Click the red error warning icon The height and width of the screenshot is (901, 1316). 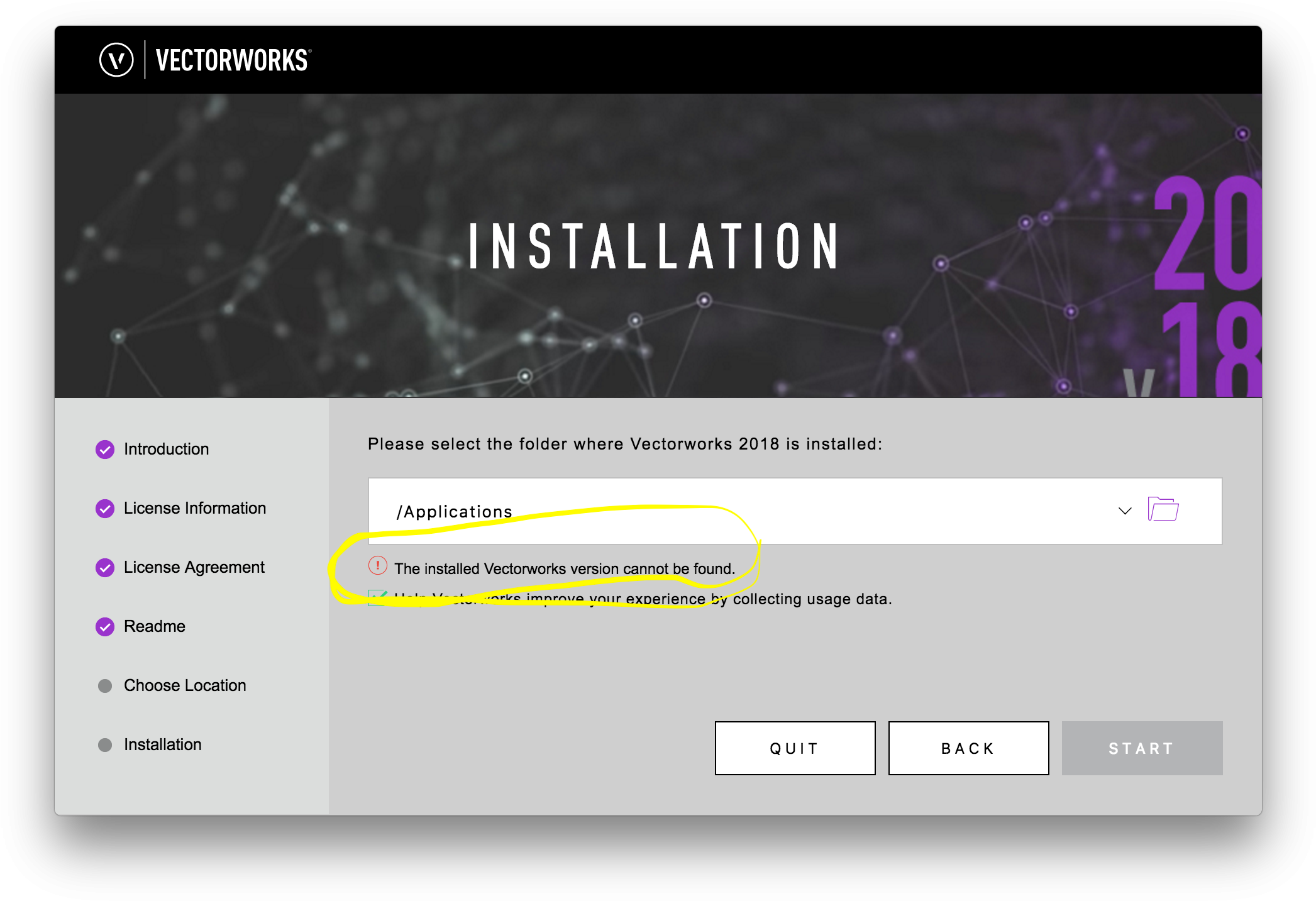[377, 566]
